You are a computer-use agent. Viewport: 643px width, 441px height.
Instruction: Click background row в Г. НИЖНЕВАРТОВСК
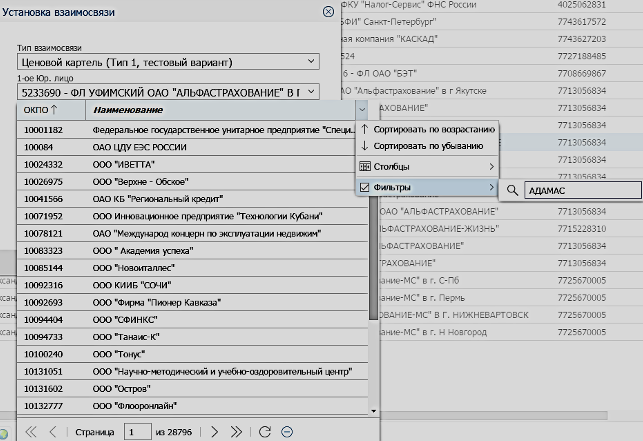454,315
